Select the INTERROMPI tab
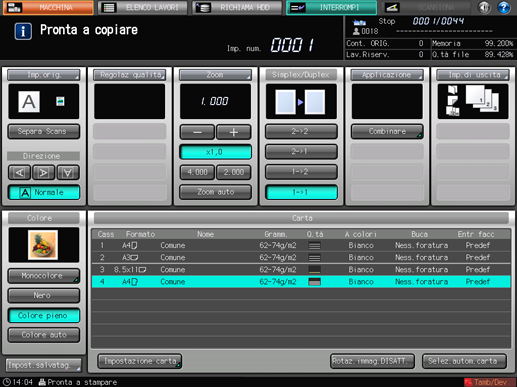The image size is (517, 387). click(331, 7)
